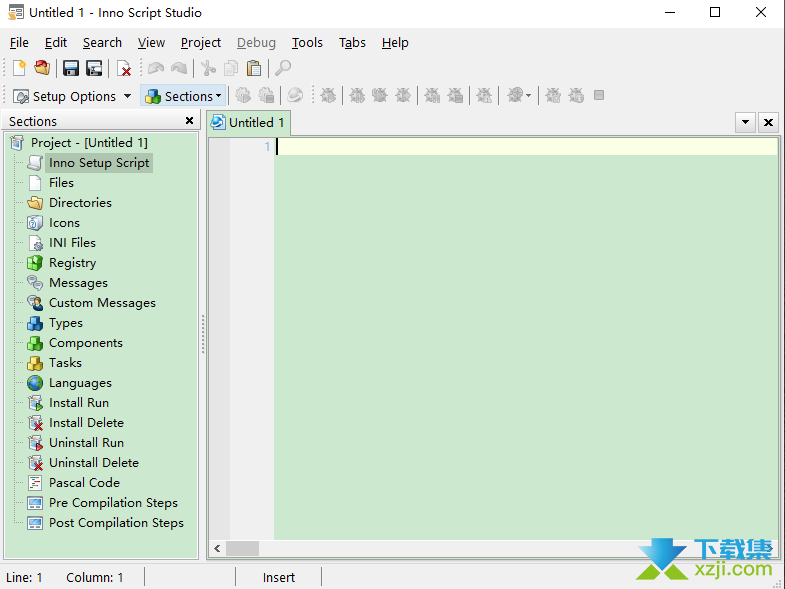Click the Files icon in Sections tree
Image resolution: width=785 pixels, height=589 pixels.
point(35,183)
